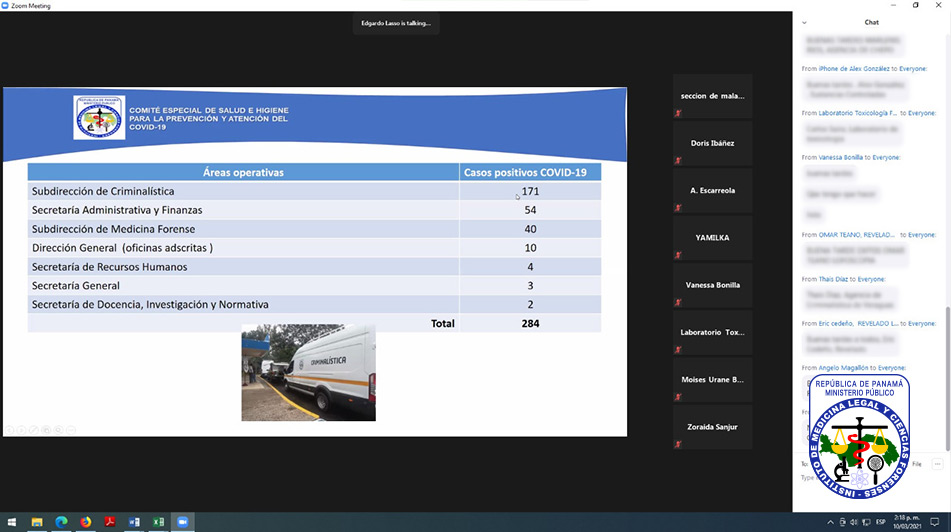Click the Subdirección de Criminalística row

point(314,191)
